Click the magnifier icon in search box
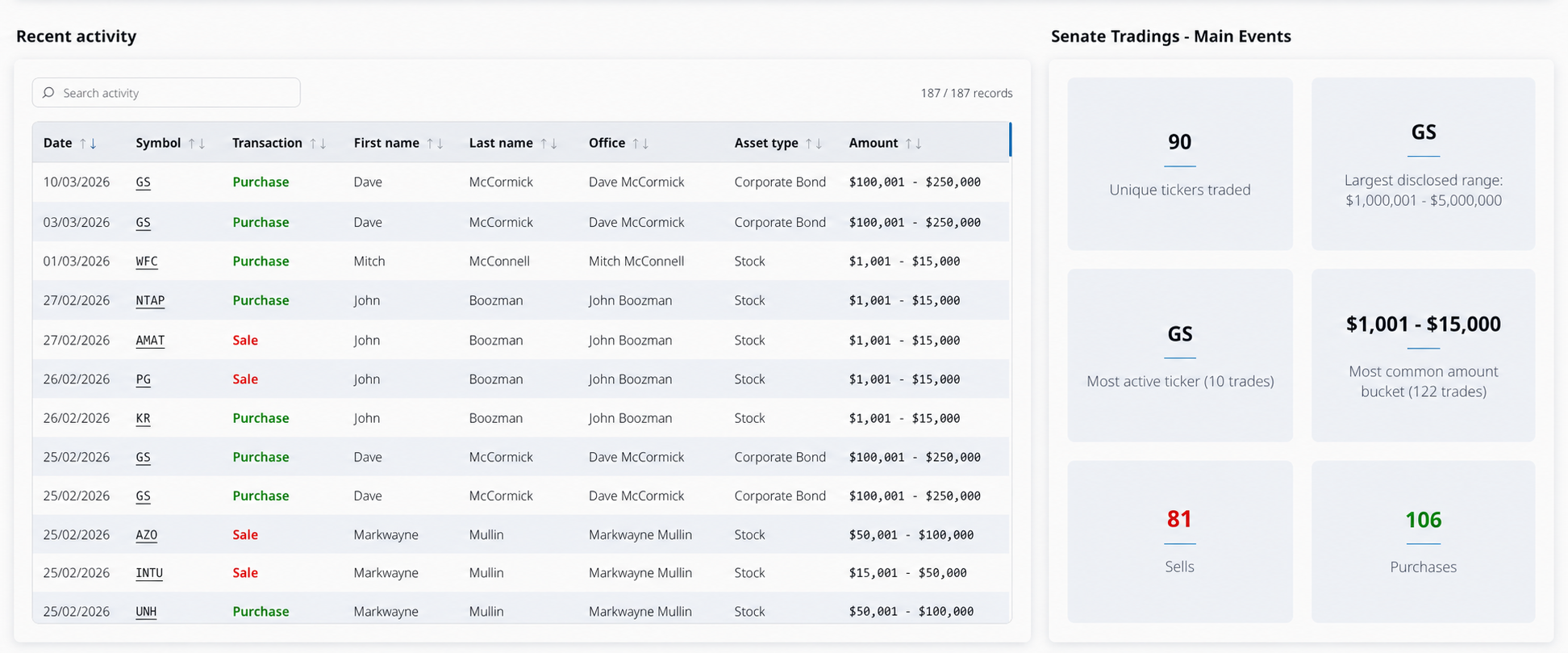This screenshot has height=653, width=1568. [48, 93]
